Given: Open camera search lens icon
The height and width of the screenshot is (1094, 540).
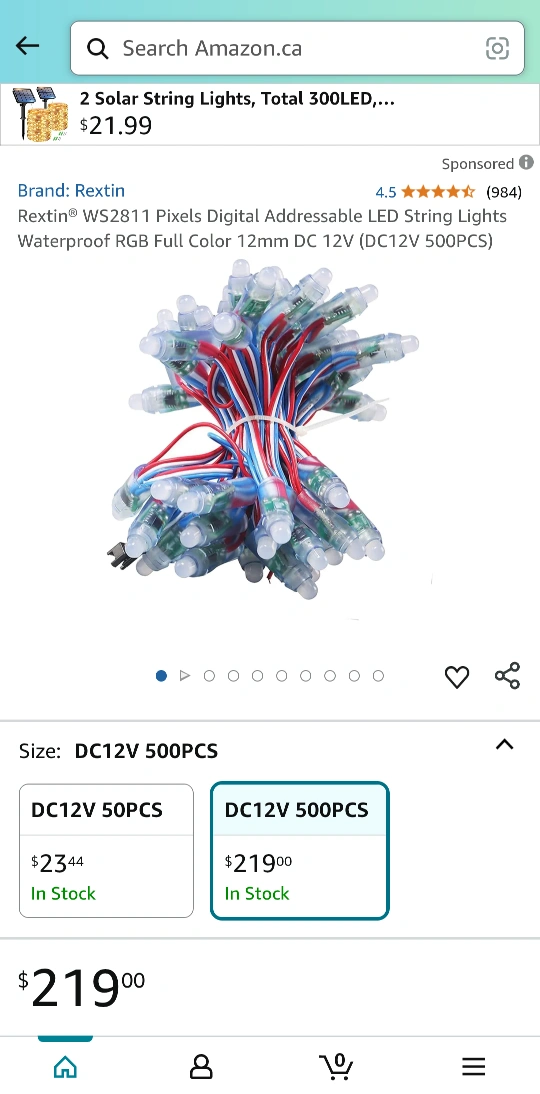Looking at the screenshot, I should point(497,48).
